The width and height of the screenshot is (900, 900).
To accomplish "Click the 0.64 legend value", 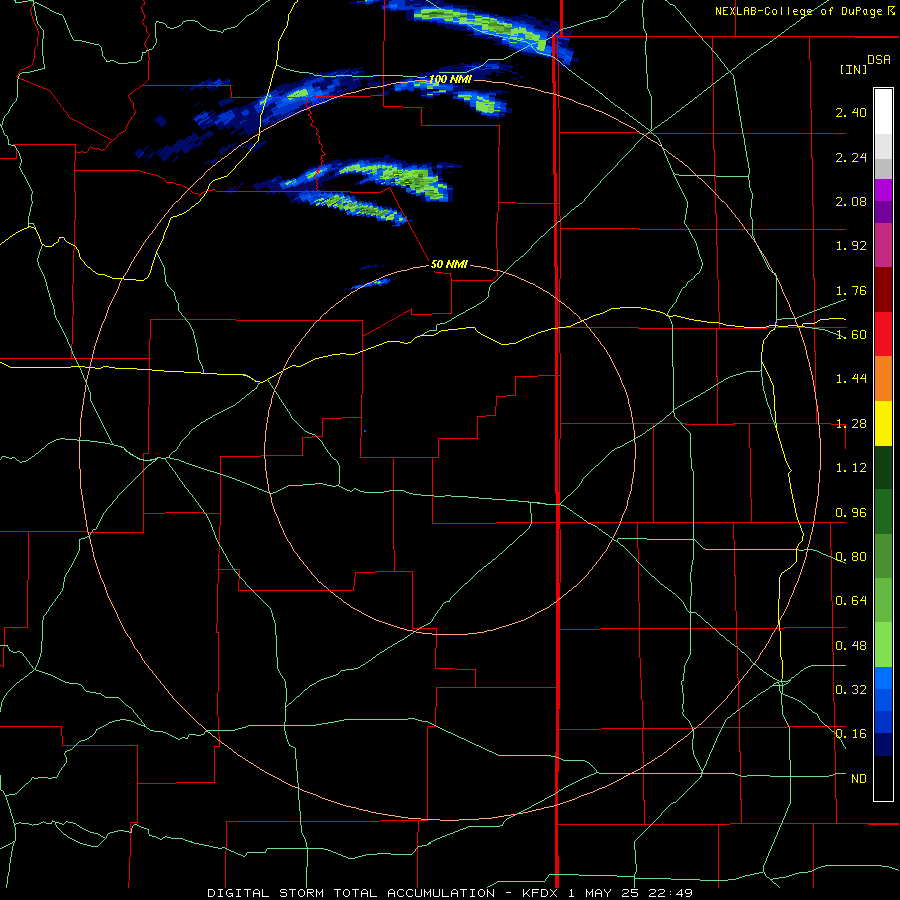I will tap(851, 600).
